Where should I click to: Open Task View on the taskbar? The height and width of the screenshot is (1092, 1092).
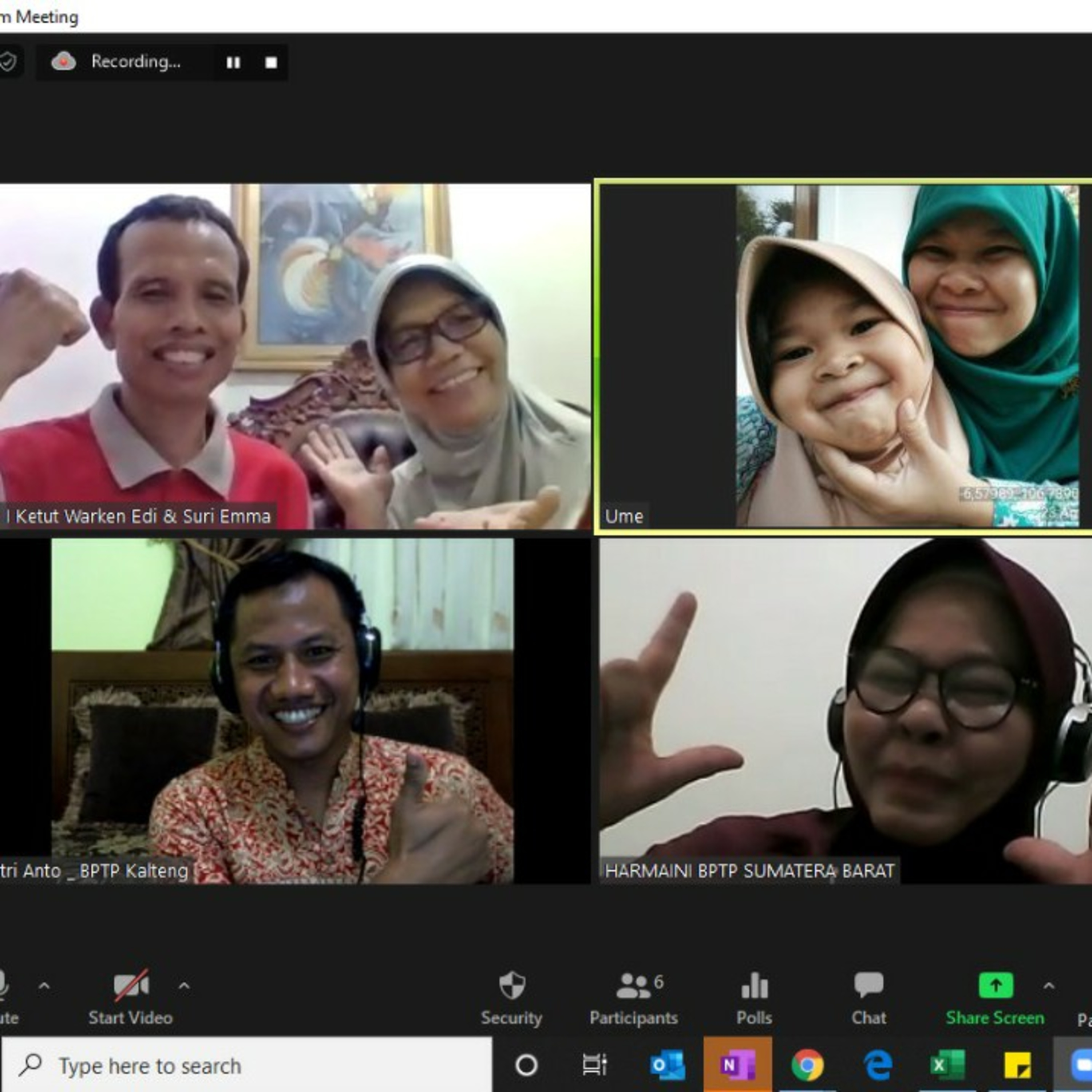coord(595,1065)
